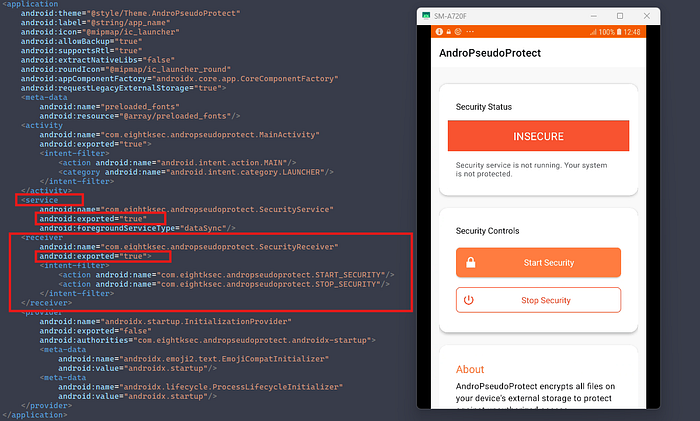The width and height of the screenshot is (700, 421).
Task: Click the android:extractNativeLibs="false" line
Action: point(97,60)
